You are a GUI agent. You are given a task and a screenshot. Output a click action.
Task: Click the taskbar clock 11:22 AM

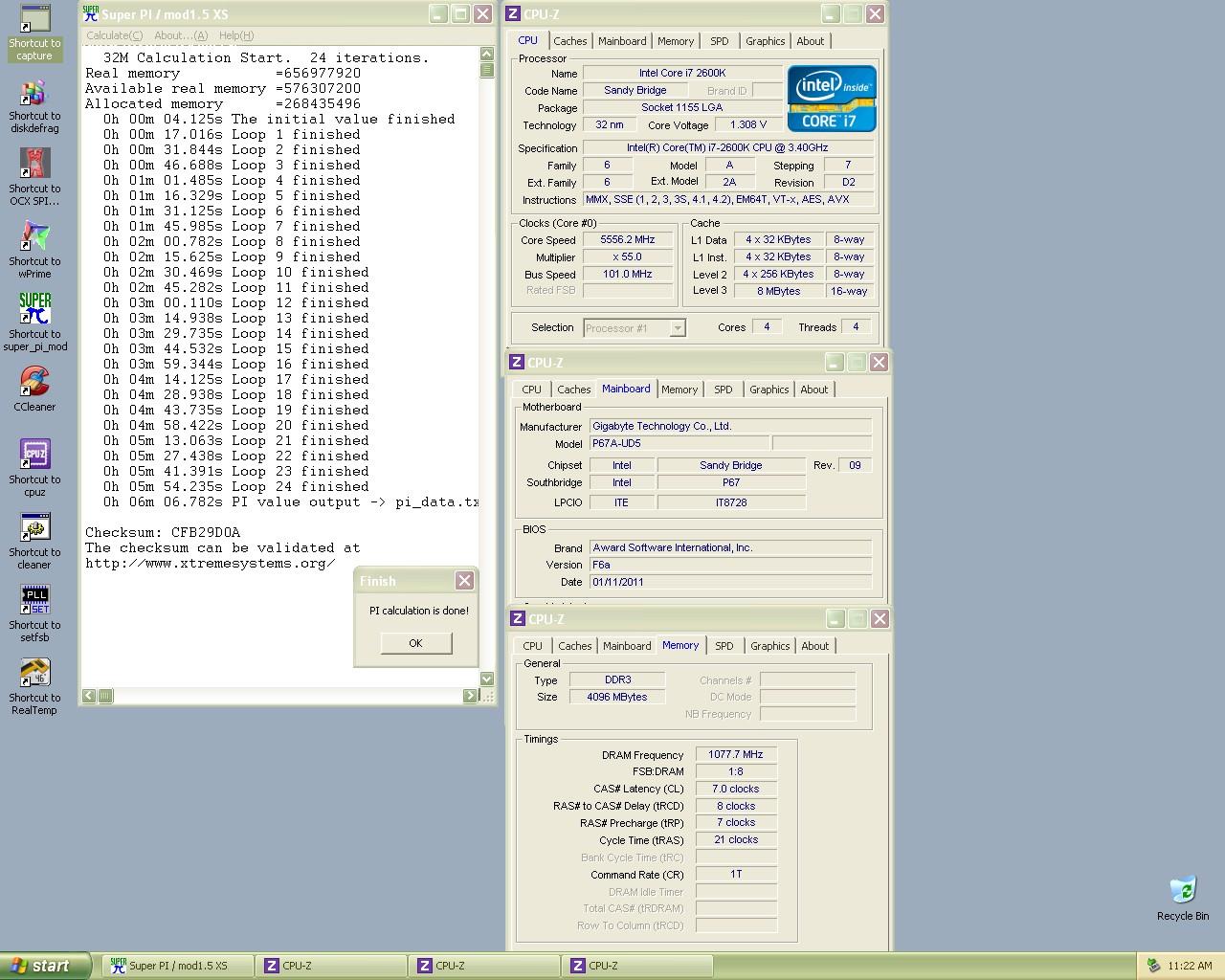pos(1190,966)
